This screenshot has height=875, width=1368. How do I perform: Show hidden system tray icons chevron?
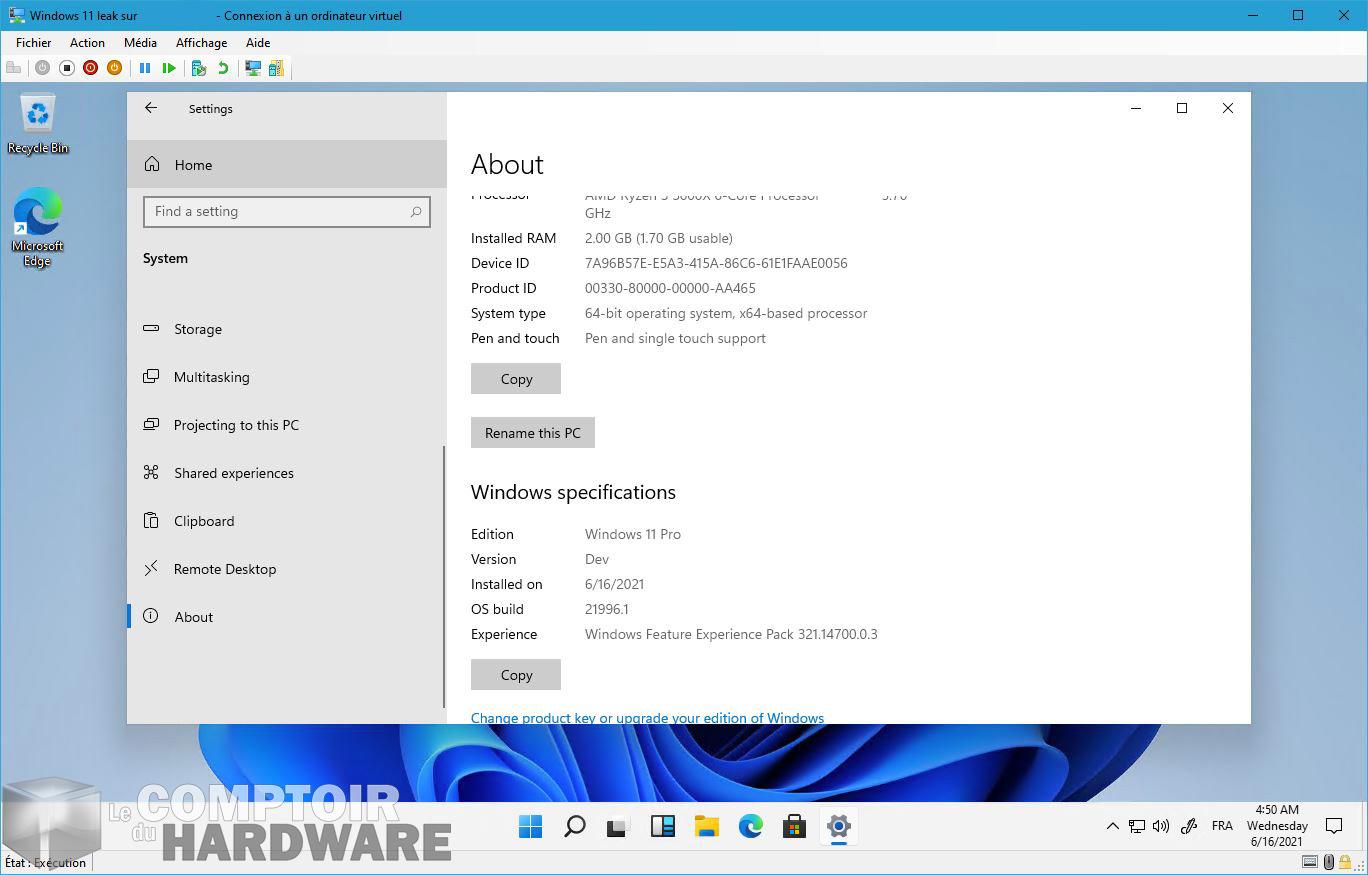tap(1112, 826)
